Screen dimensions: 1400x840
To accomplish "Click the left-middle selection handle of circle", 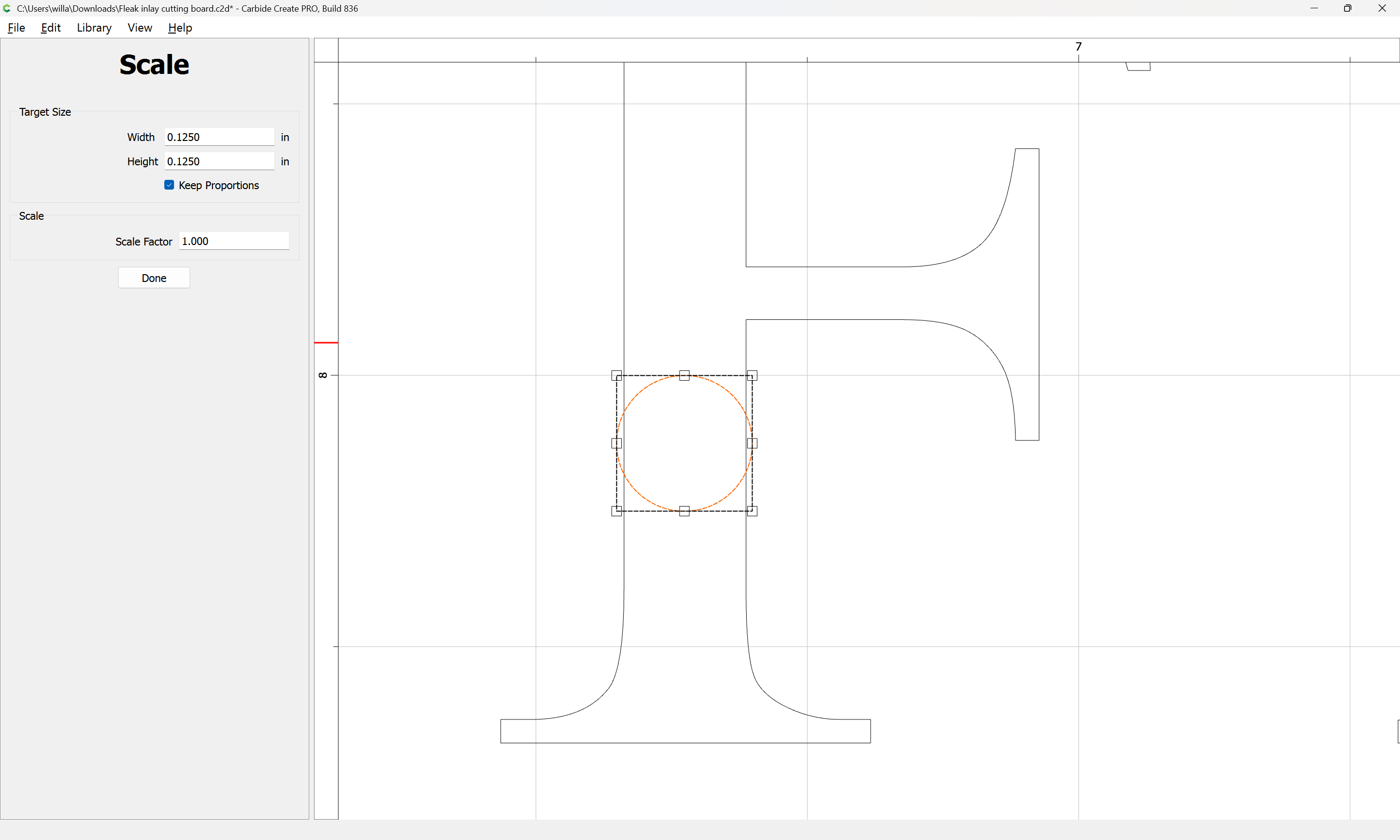I will pos(617,443).
